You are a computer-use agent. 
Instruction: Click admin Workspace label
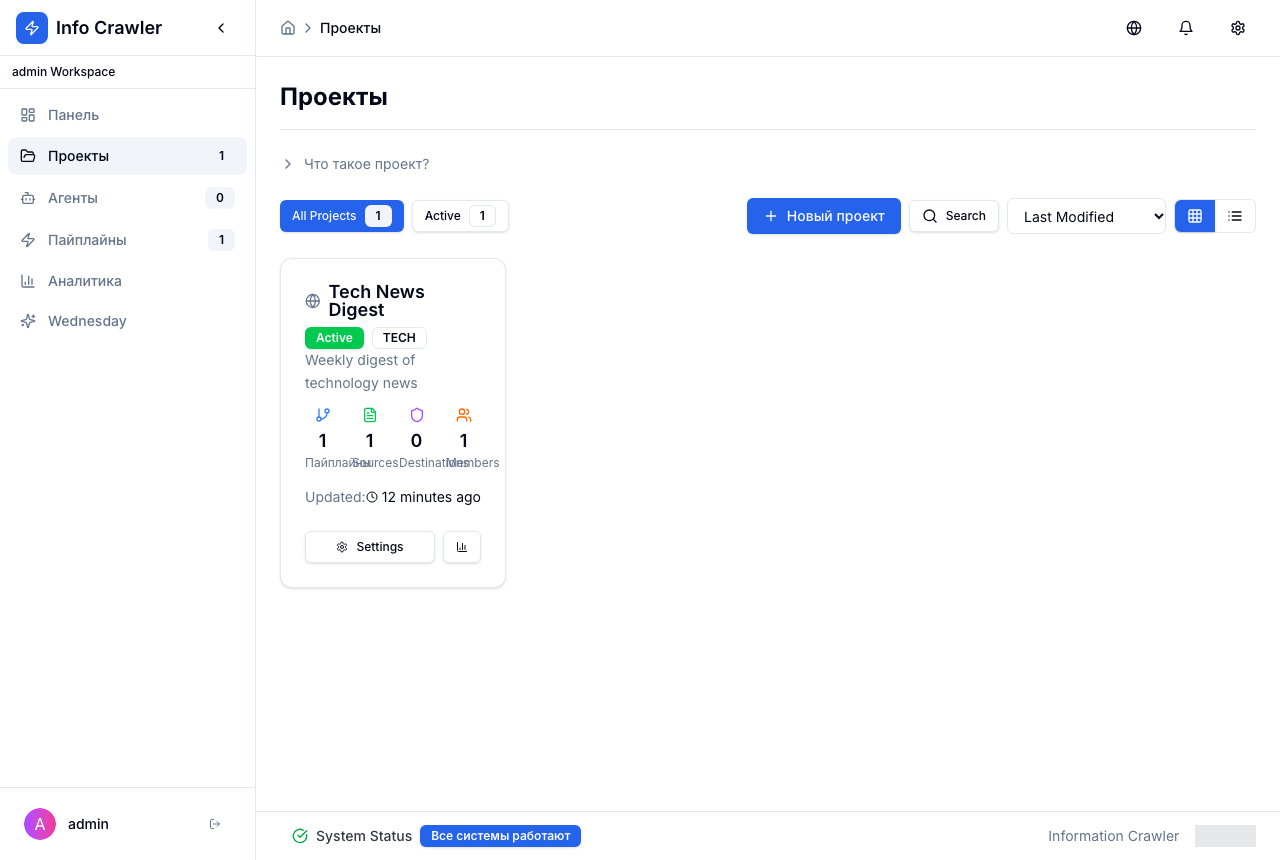coord(64,72)
